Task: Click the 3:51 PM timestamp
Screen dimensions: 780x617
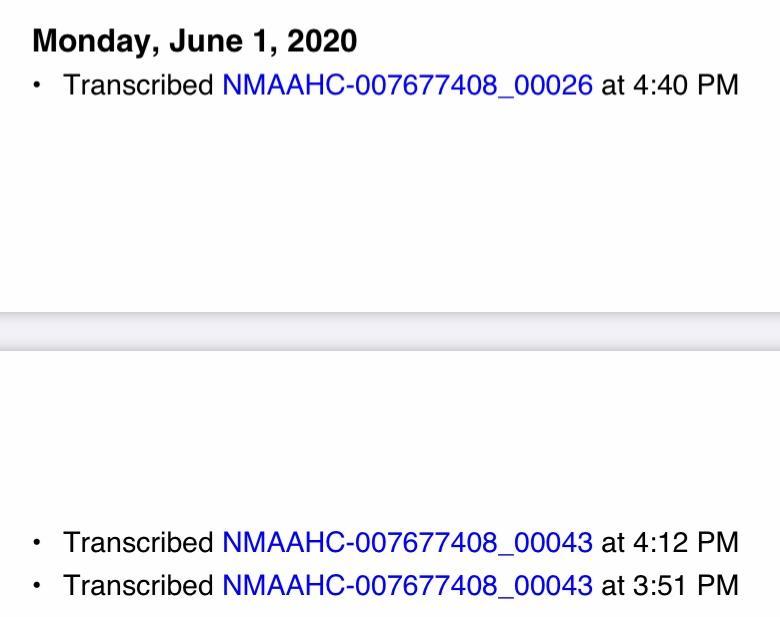Action: coord(686,584)
